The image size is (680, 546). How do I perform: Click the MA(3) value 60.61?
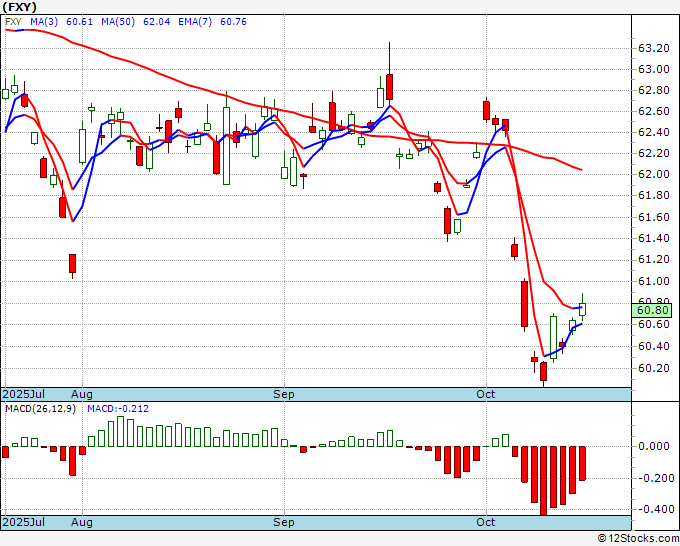[79, 22]
